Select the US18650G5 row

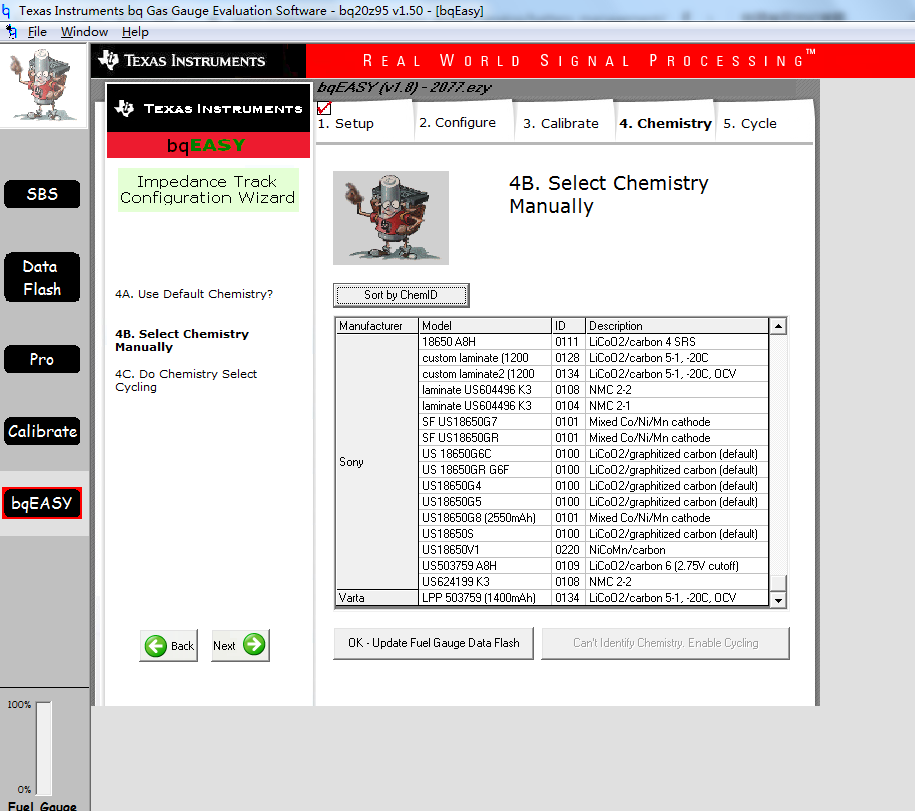pyautogui.click(x=593, y=502)
